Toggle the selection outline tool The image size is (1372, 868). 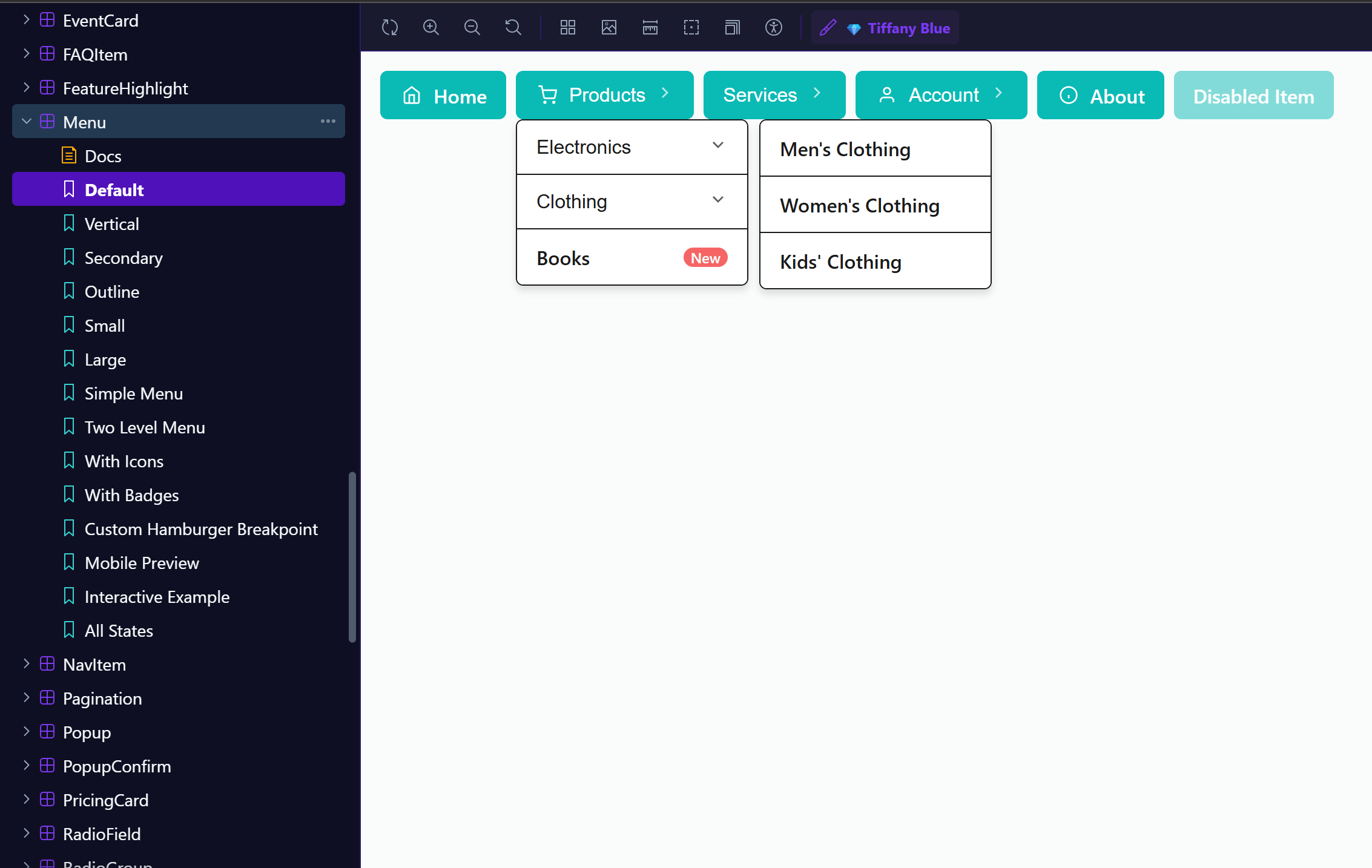click(x=691, y=27)
